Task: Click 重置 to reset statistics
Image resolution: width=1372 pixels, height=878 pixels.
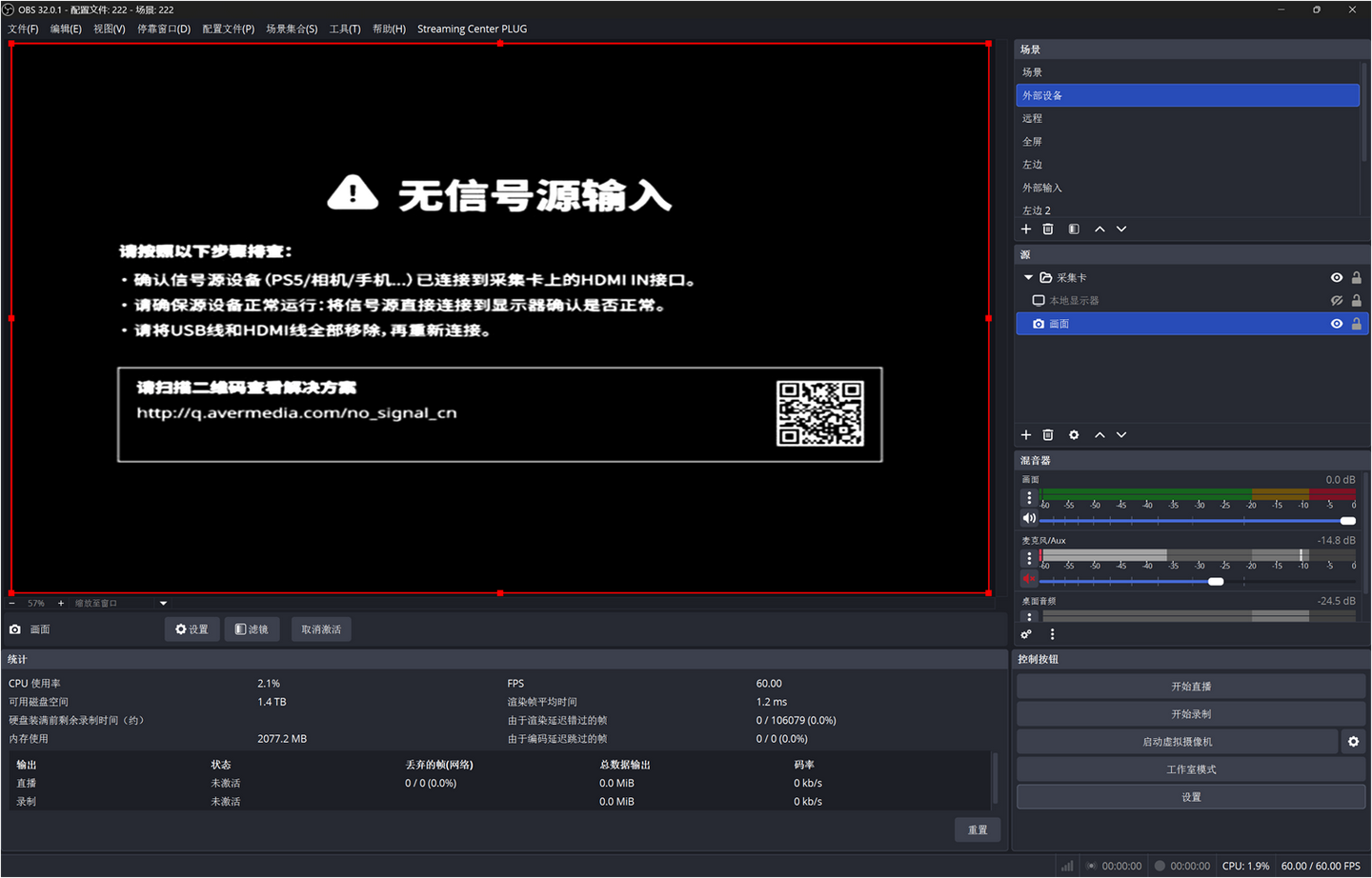Action: (978, 829)
